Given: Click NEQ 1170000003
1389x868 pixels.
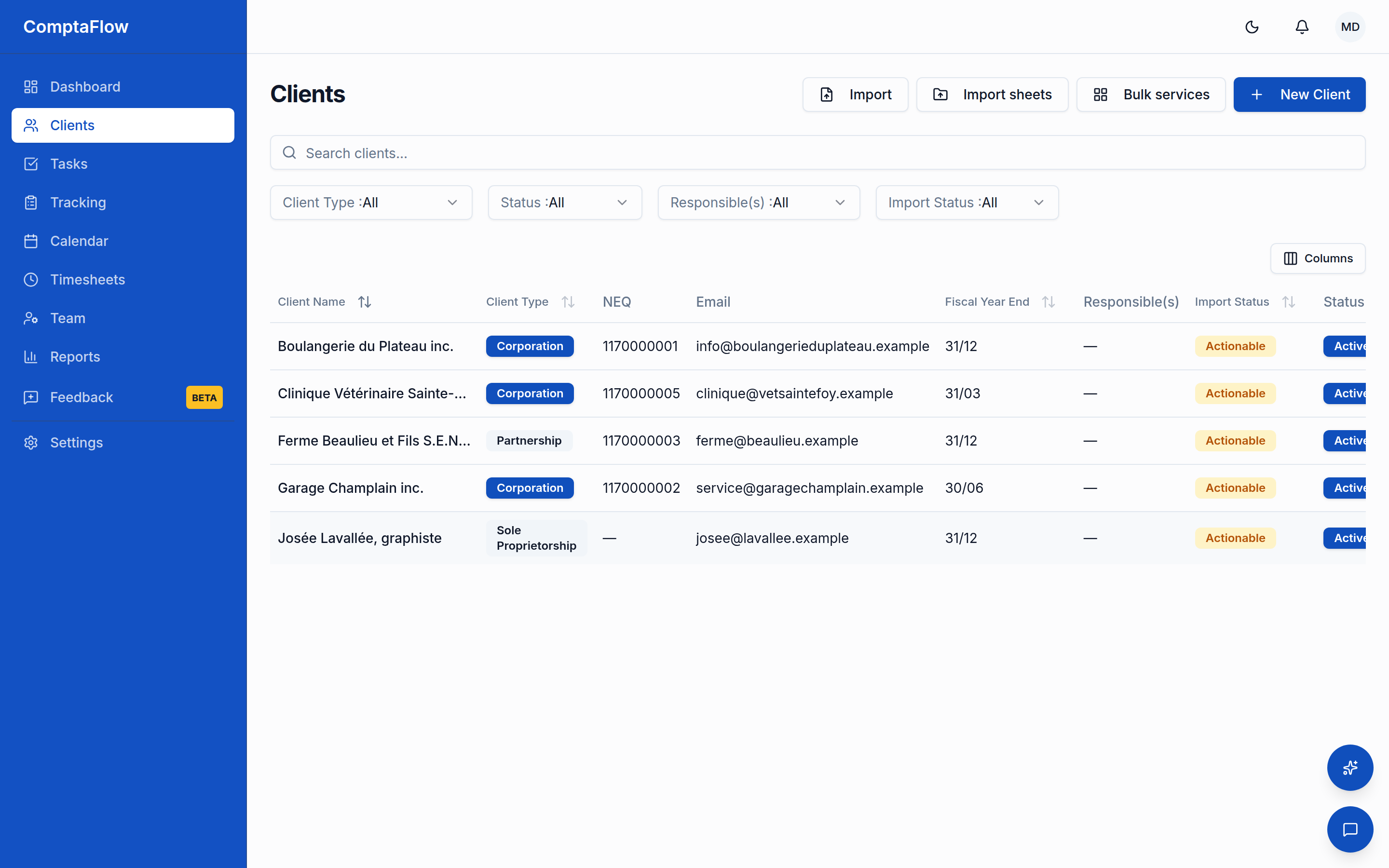Looking at the screenshot, I should 641,440.
